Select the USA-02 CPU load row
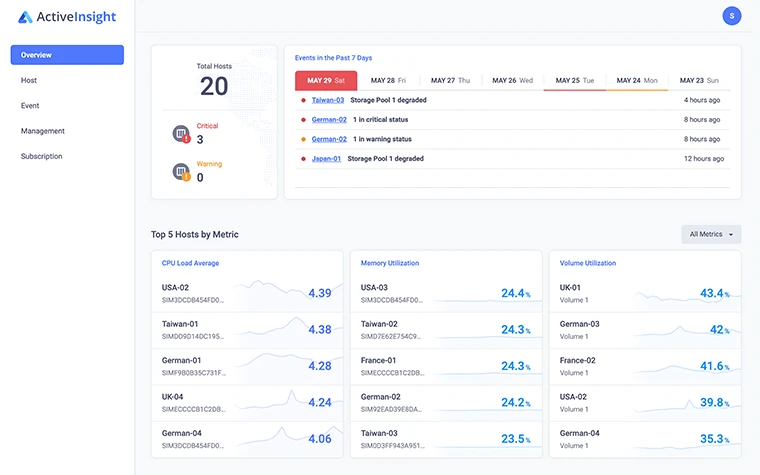This screenshot has height=475, width=760. [247, 293]
